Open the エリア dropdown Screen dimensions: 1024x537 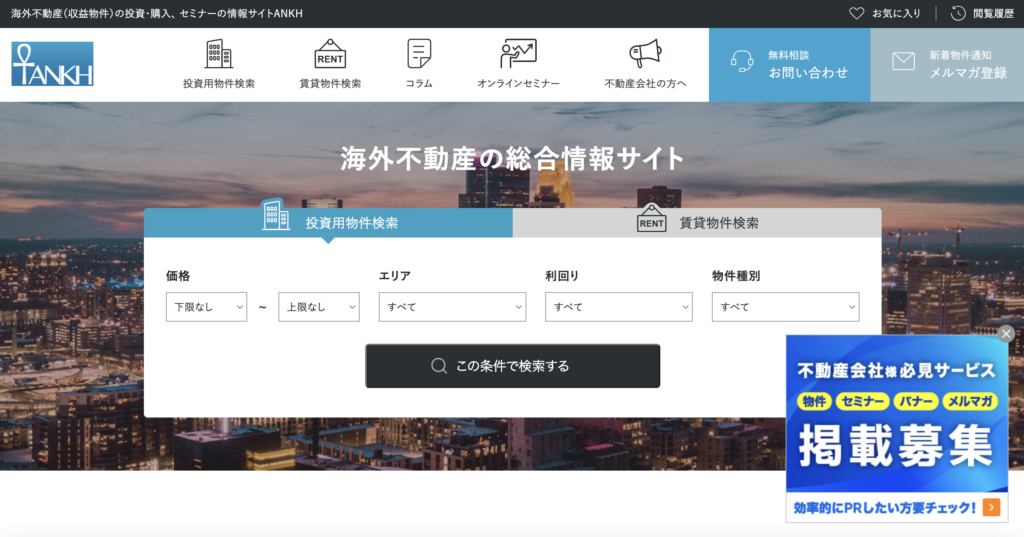click(452, 307)
